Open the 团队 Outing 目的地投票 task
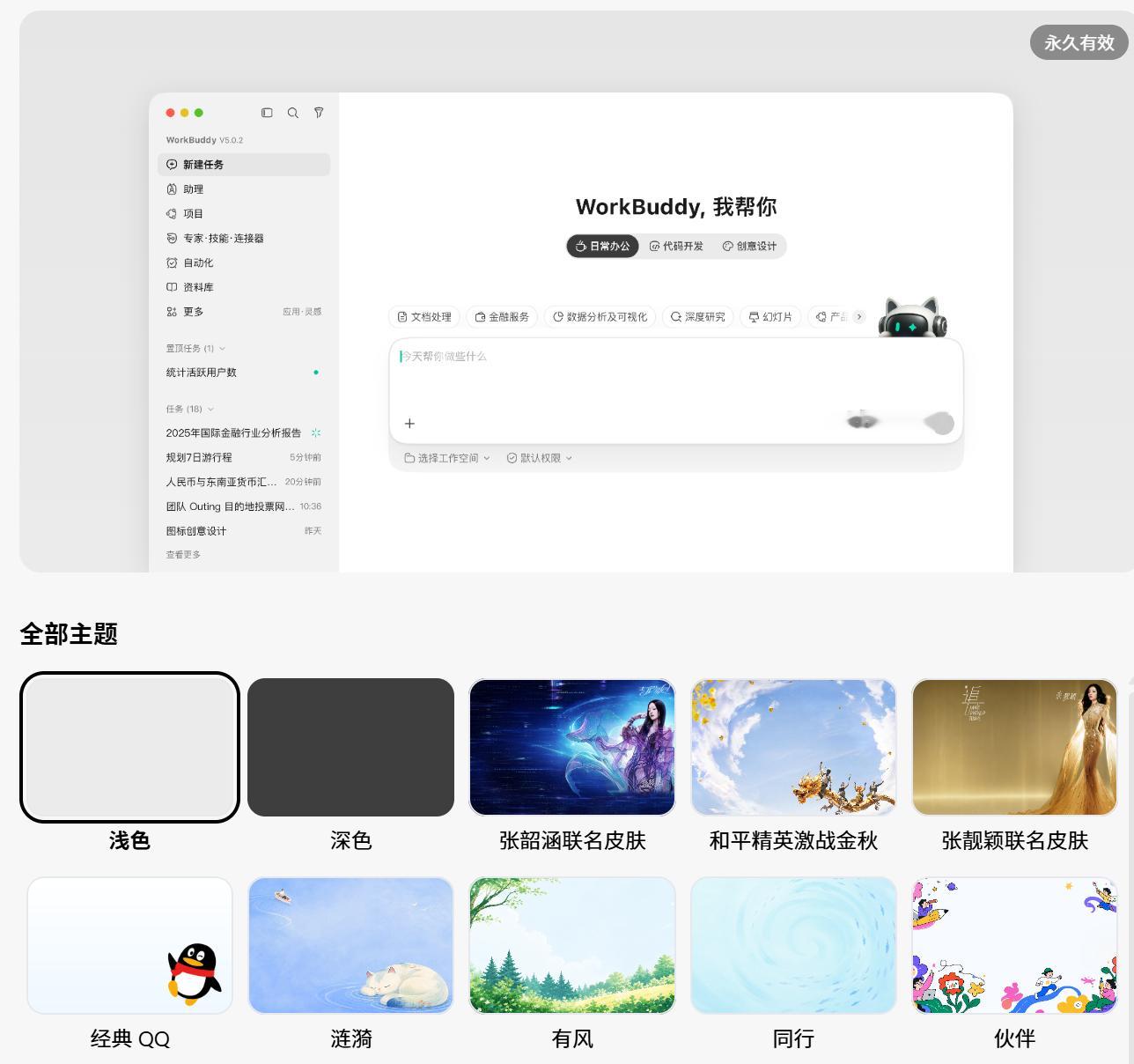The width and height of the screenshot is (1134, 1064). coord(244,506)
